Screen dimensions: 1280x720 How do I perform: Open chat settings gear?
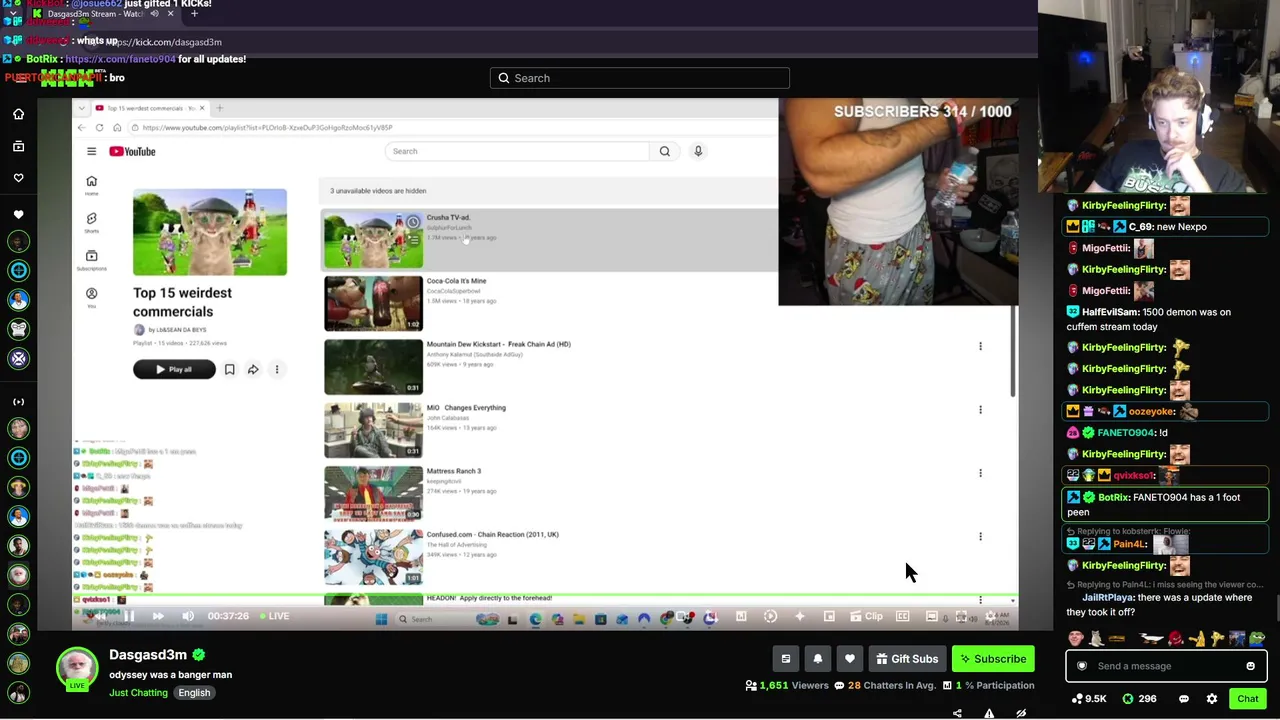(x=1212, y=699)
